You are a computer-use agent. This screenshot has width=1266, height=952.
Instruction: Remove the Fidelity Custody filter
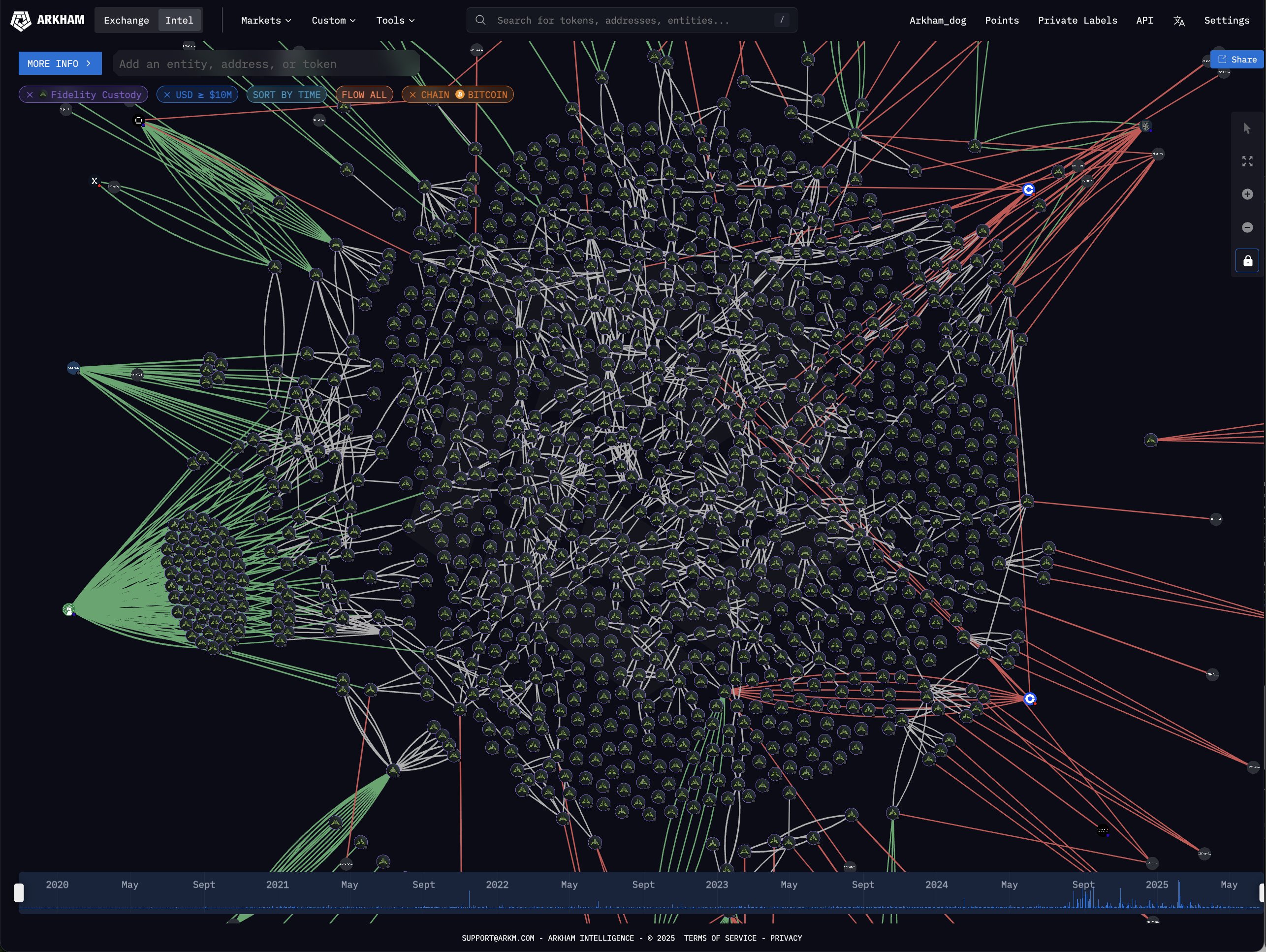30,95
